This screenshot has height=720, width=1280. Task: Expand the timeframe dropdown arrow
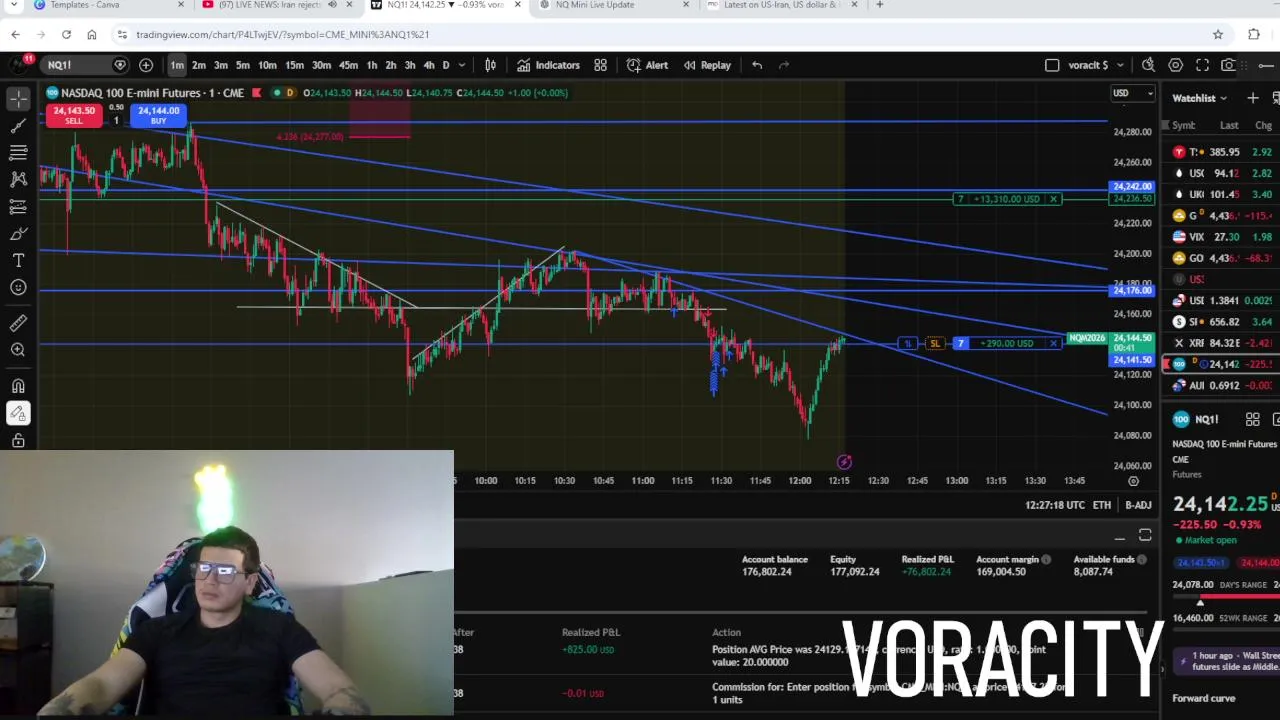point(461,65)
